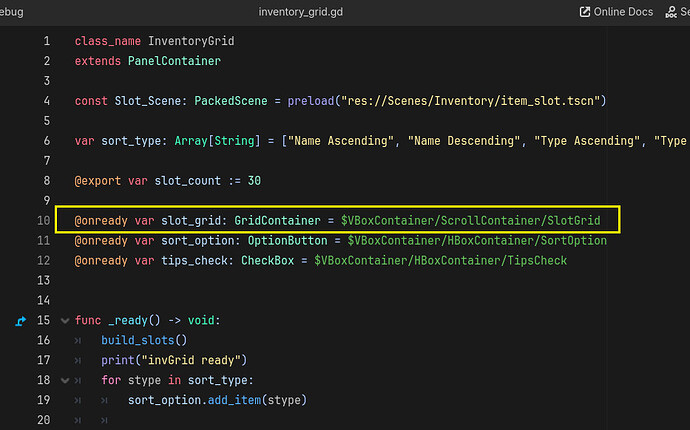Click line number 20 in gutter

pos(44,420)
